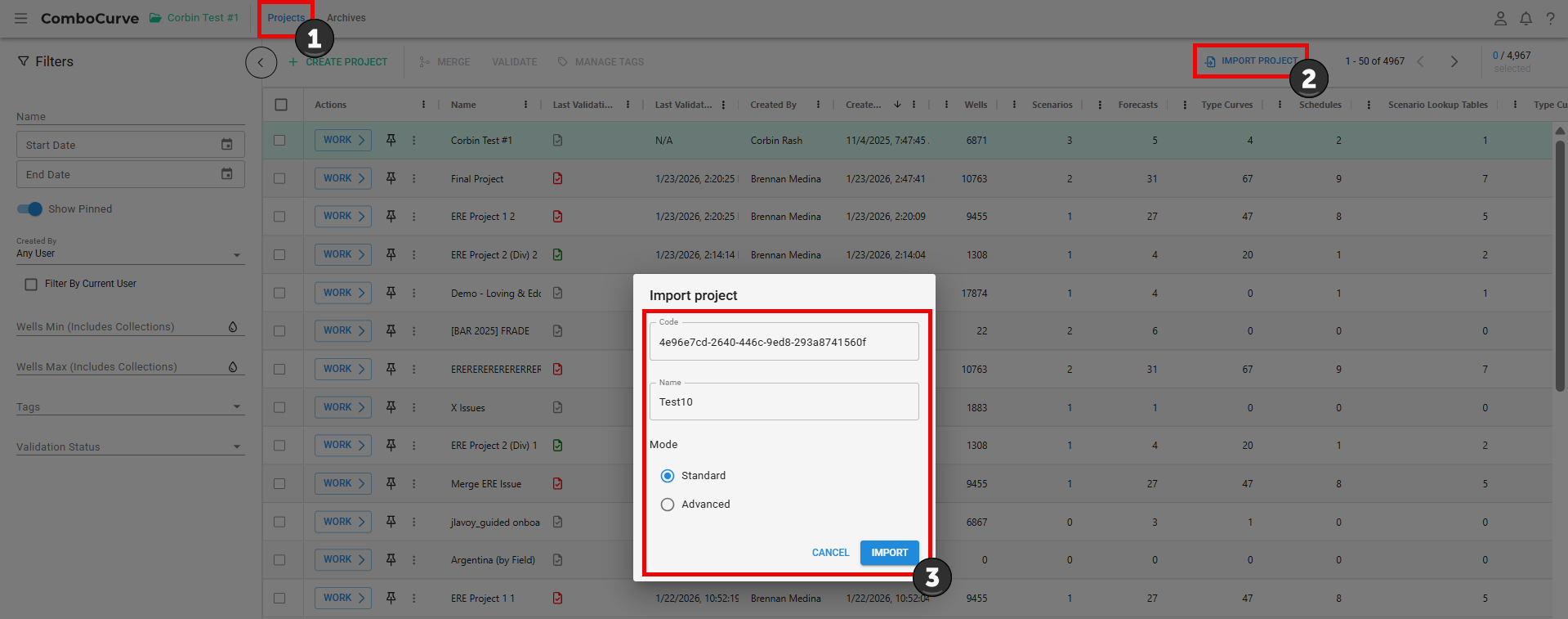Expand the Created By user dropdown
This screenshot has height=619, width=1568.
pyautogui.click(x=236, y=254)
